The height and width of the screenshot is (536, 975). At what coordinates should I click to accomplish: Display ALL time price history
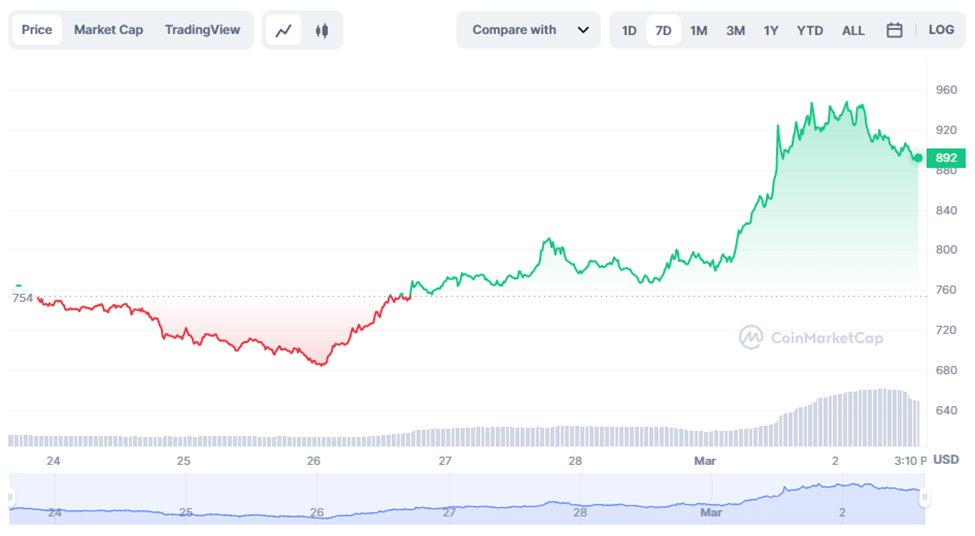[853, 30]
